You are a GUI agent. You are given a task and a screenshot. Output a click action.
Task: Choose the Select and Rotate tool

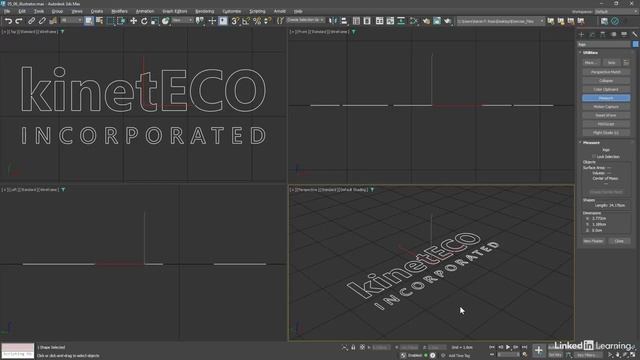tap(144, 21)
